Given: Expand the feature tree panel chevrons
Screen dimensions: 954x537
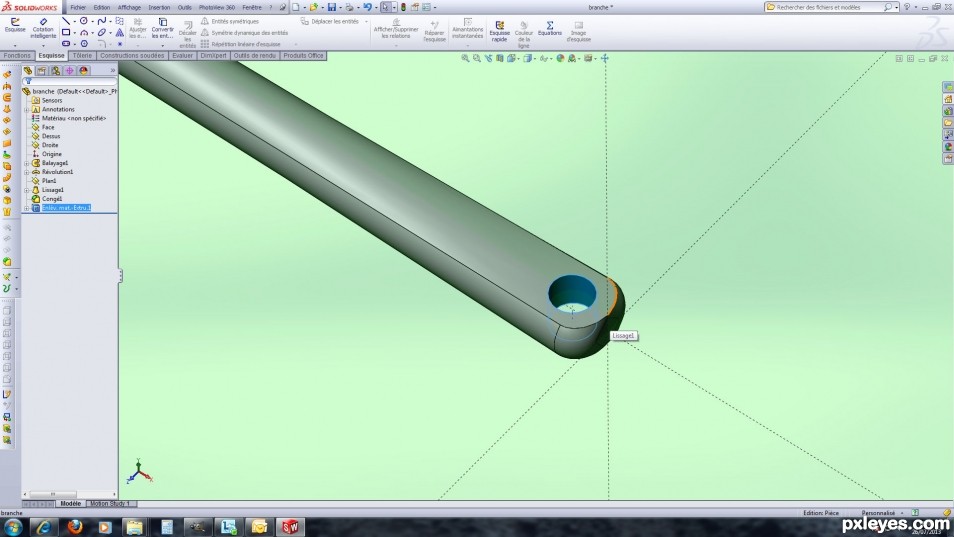Looking at the screenshot, I should point(113,71).
